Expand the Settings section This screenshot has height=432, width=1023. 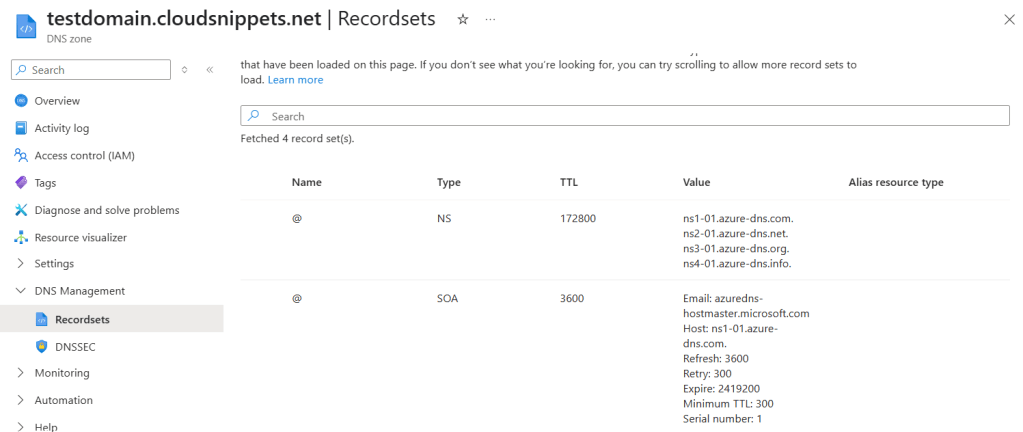21,264
